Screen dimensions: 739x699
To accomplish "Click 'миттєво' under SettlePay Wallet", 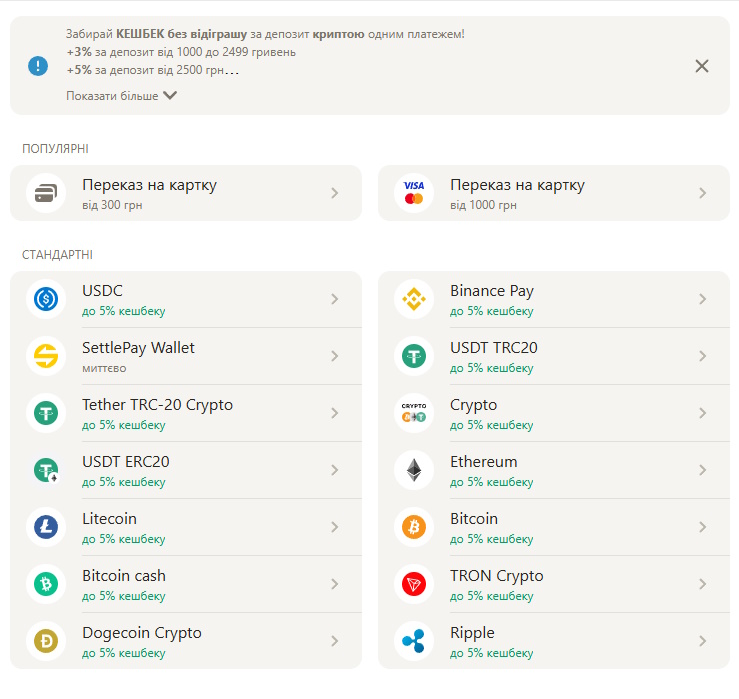I will point(104,368).
